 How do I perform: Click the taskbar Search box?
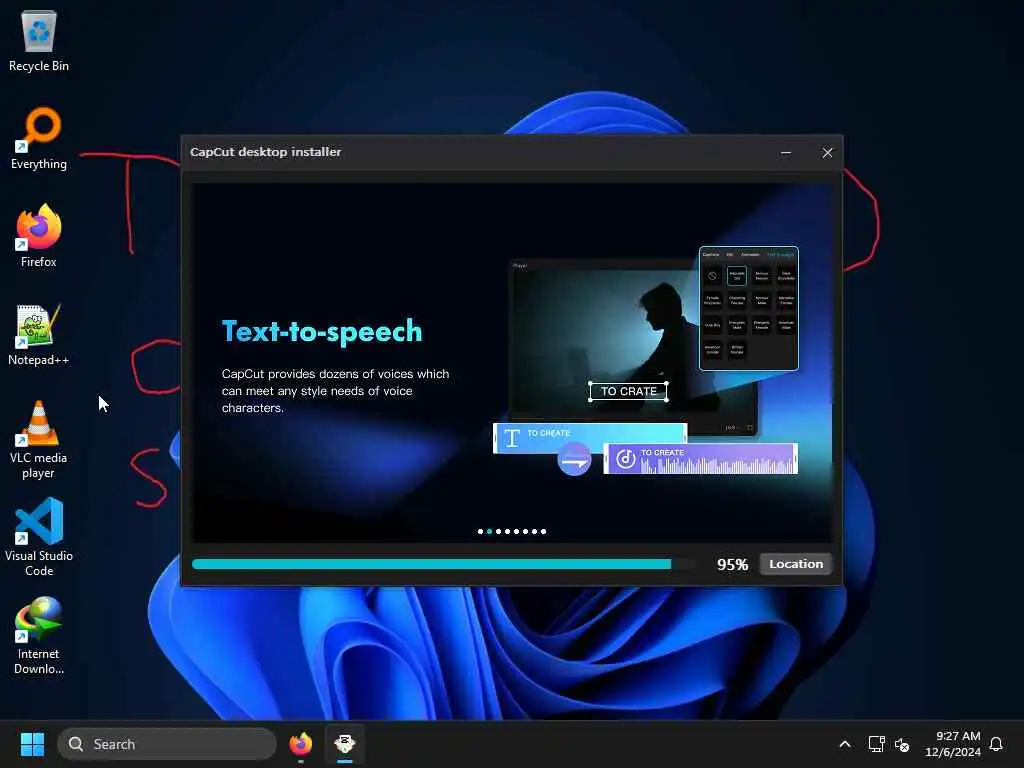coord(167,744)
